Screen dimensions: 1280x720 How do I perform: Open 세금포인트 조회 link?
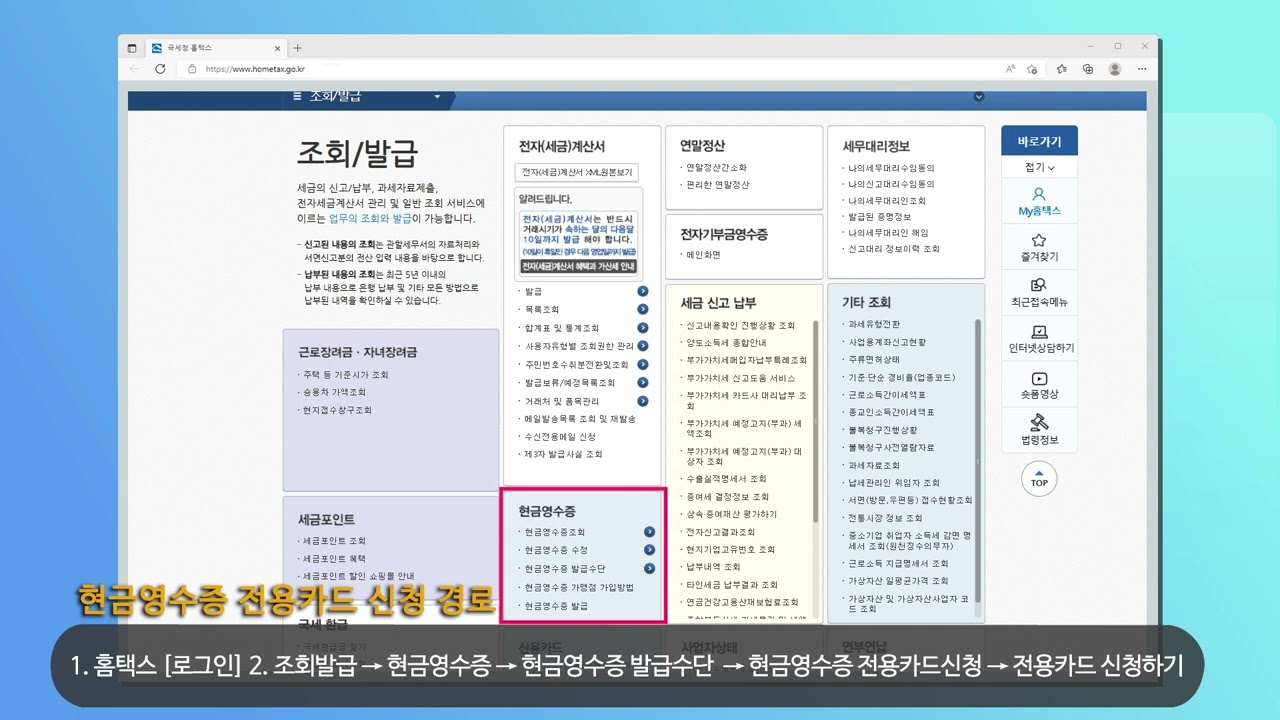point(334,541)
